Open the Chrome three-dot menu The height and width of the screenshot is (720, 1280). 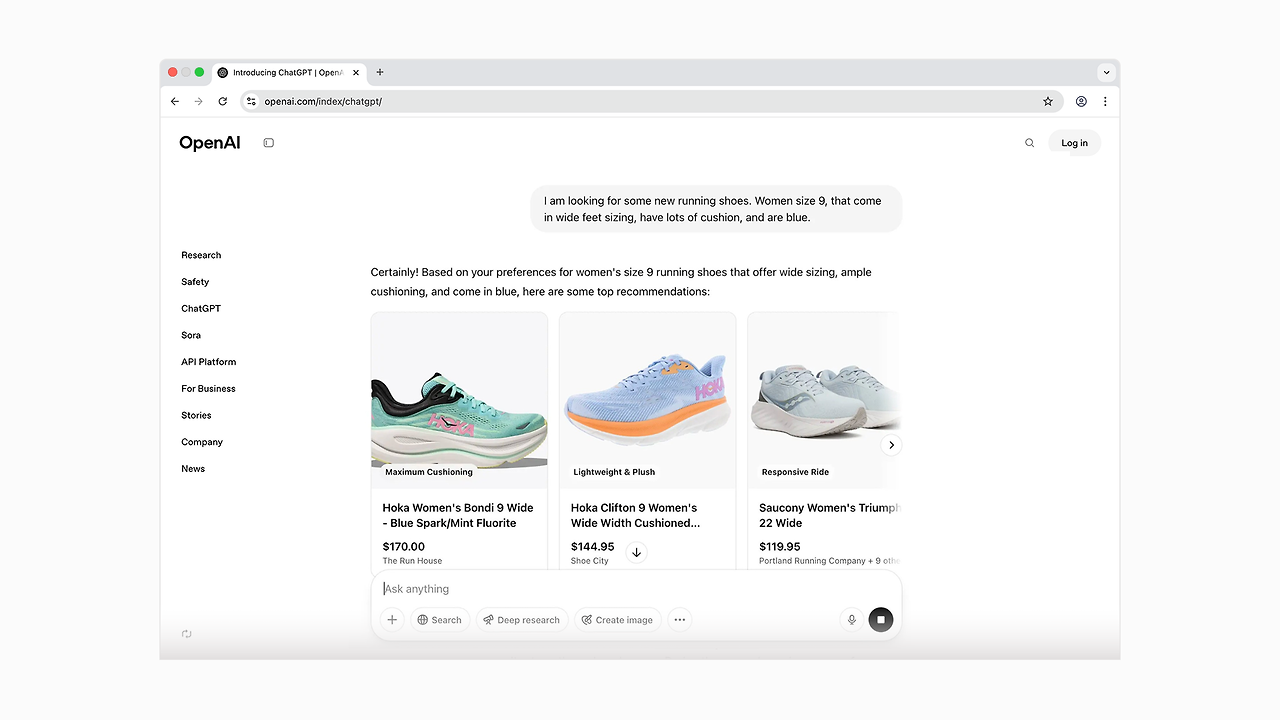tap(1105, 101)
